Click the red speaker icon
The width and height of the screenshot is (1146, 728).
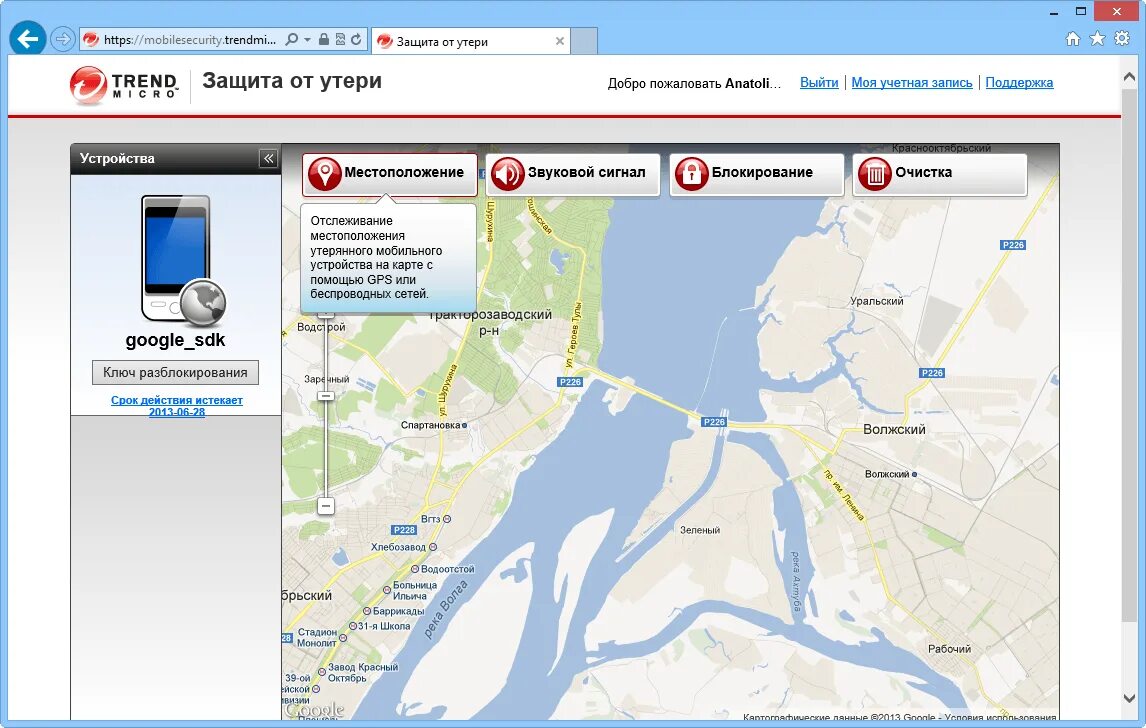[508, 174]
